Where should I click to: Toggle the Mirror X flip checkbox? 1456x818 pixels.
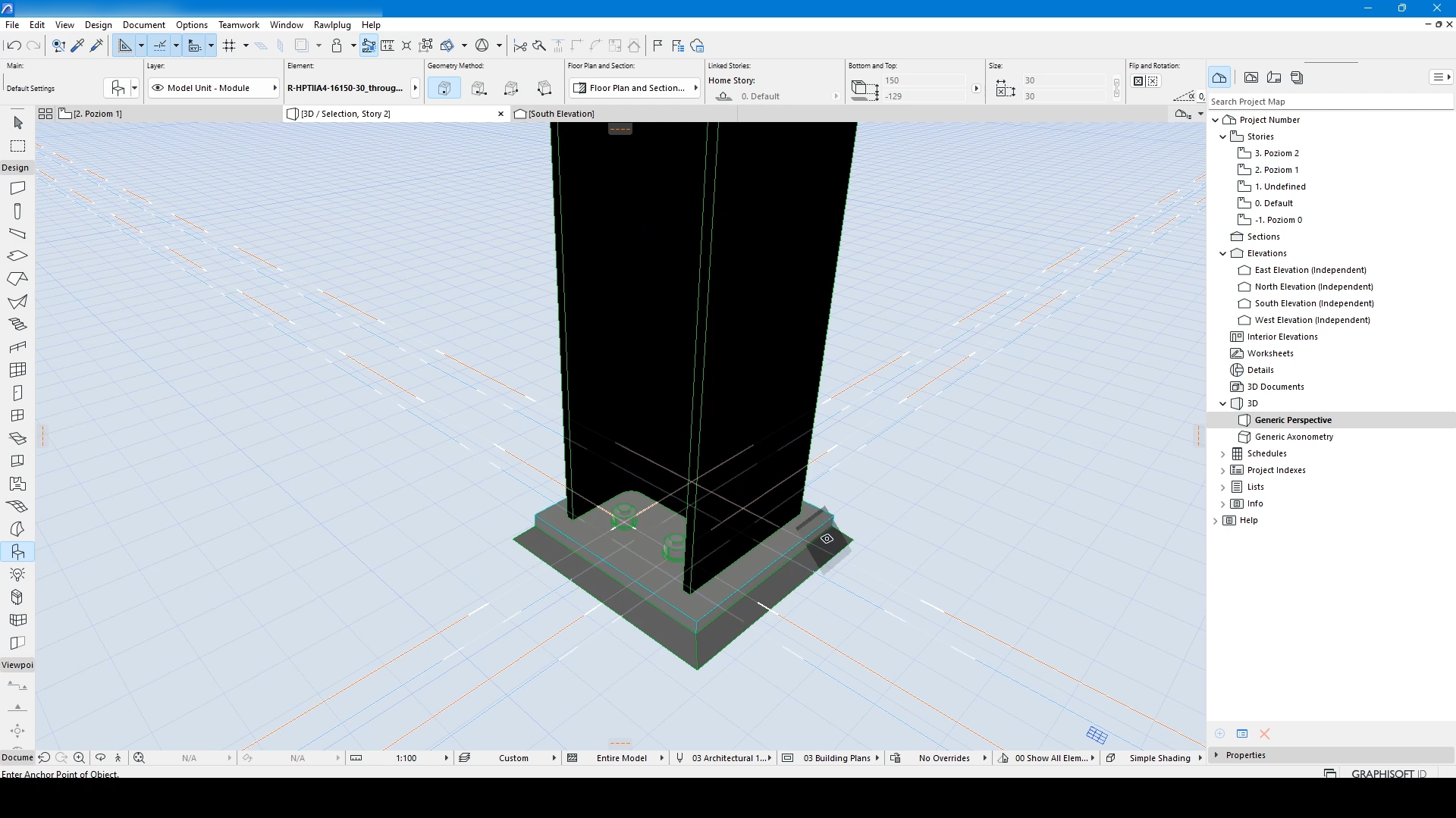[x=1138, y=81]
